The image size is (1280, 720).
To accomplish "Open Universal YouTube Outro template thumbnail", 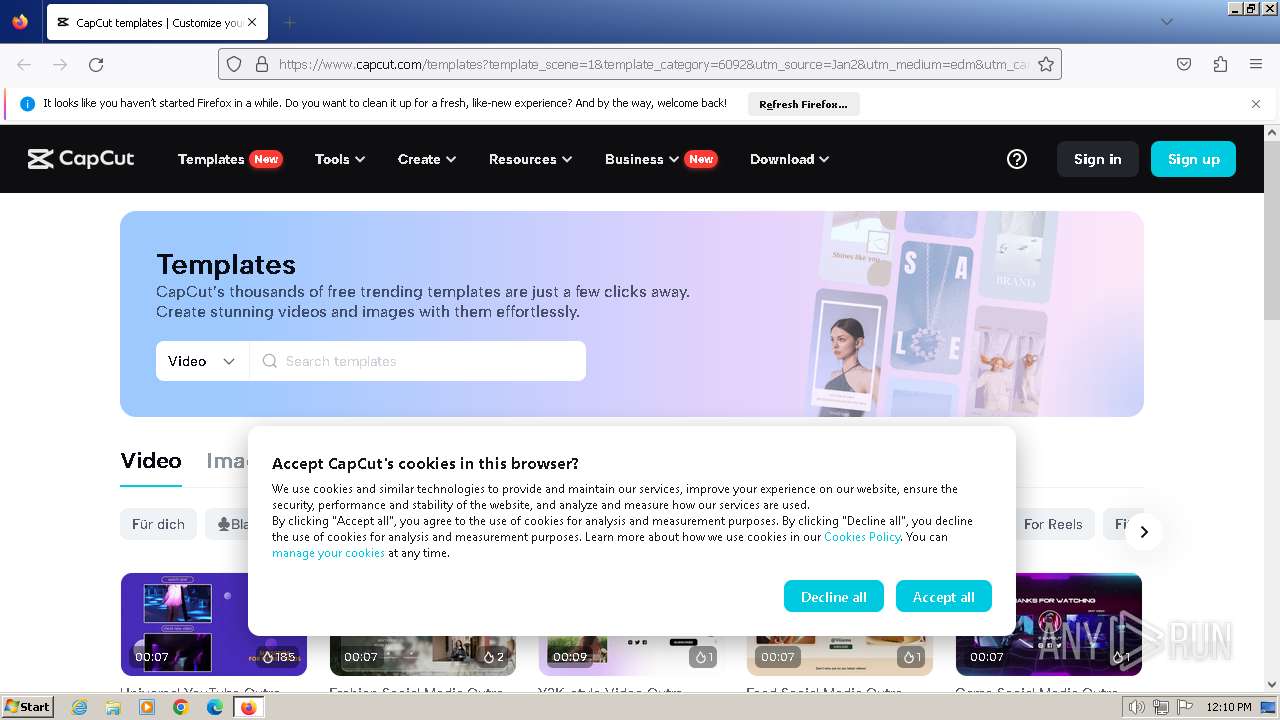I will pyautogui.click(x=214, y=624).
